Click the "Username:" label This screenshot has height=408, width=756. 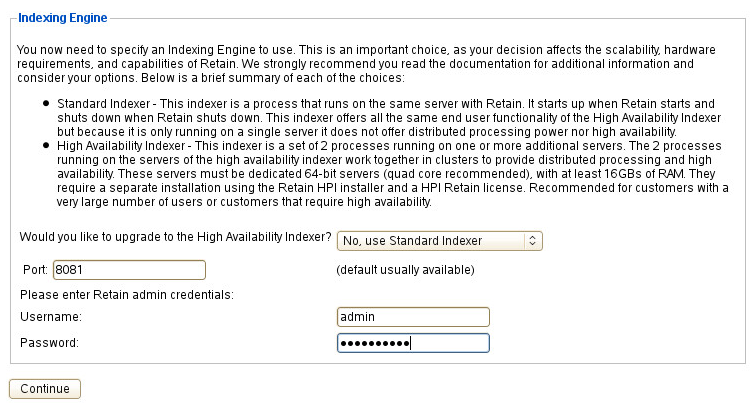pos(50,317)
